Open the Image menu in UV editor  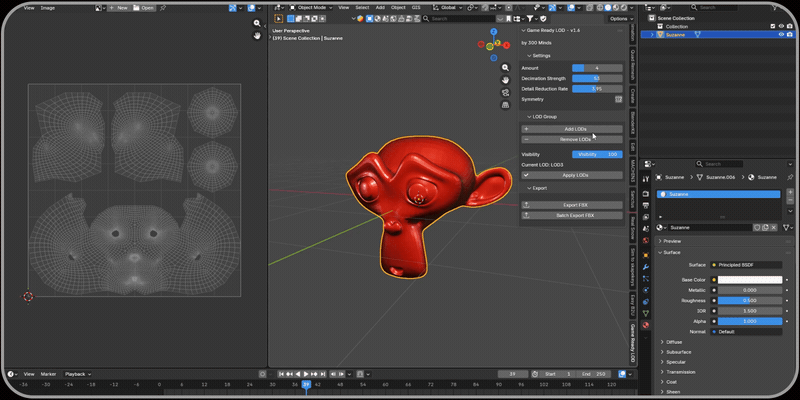47,8
